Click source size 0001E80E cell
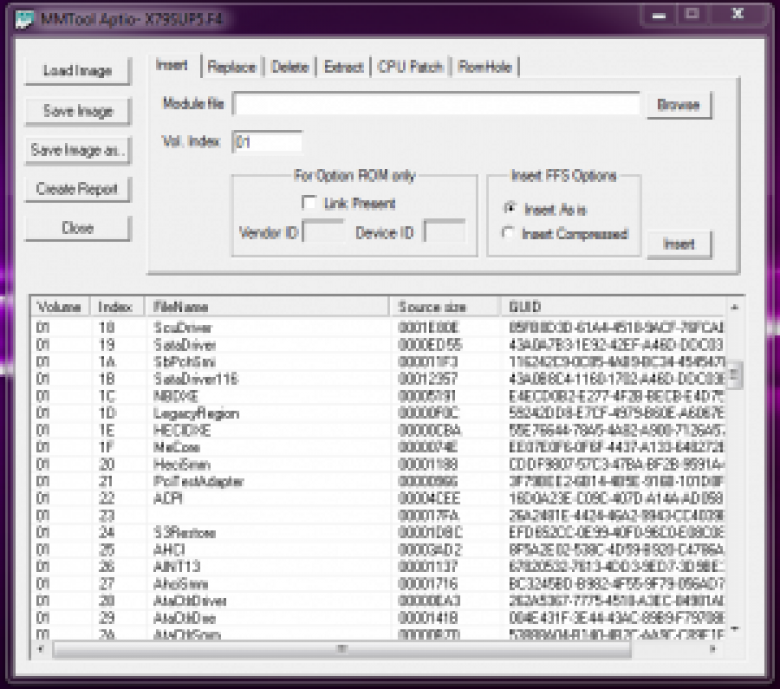Viewport: 780px width, 689px height. (428, 328)
